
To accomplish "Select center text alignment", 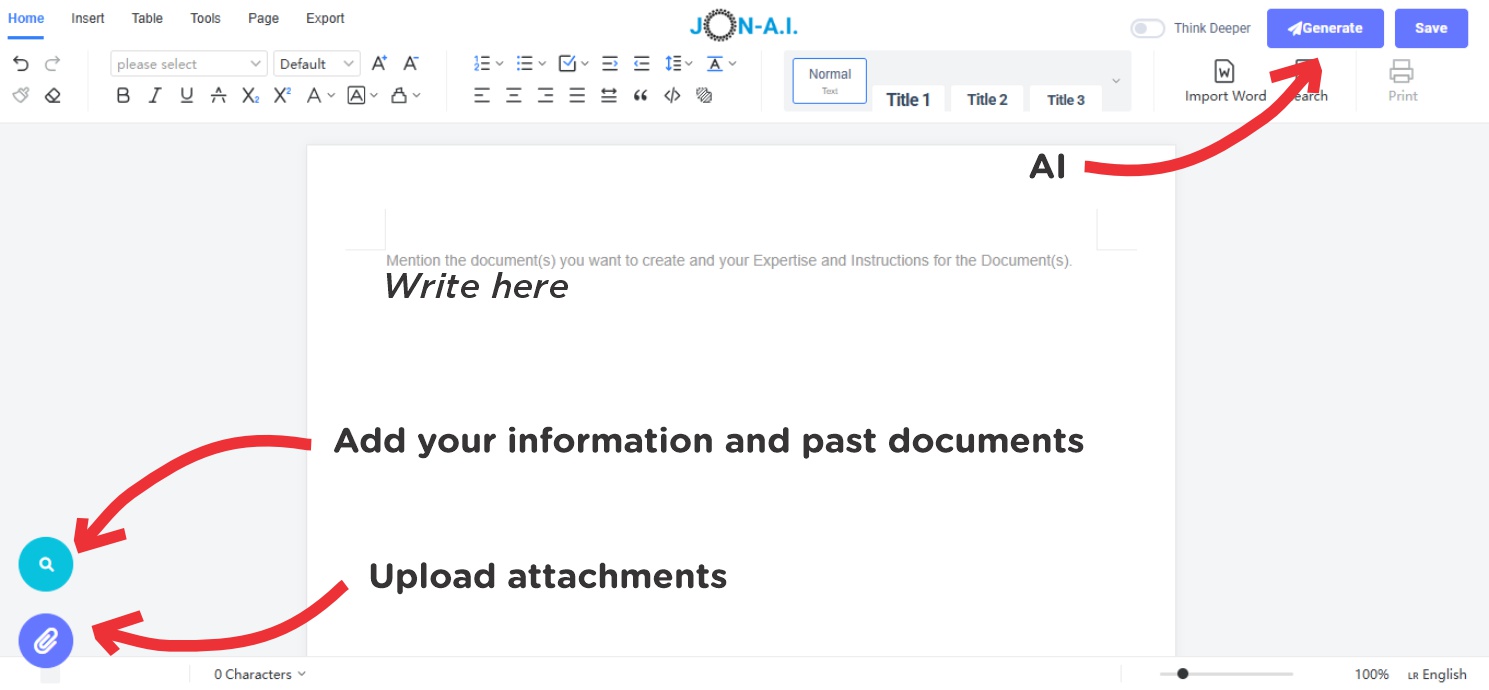I will point(513,95).
